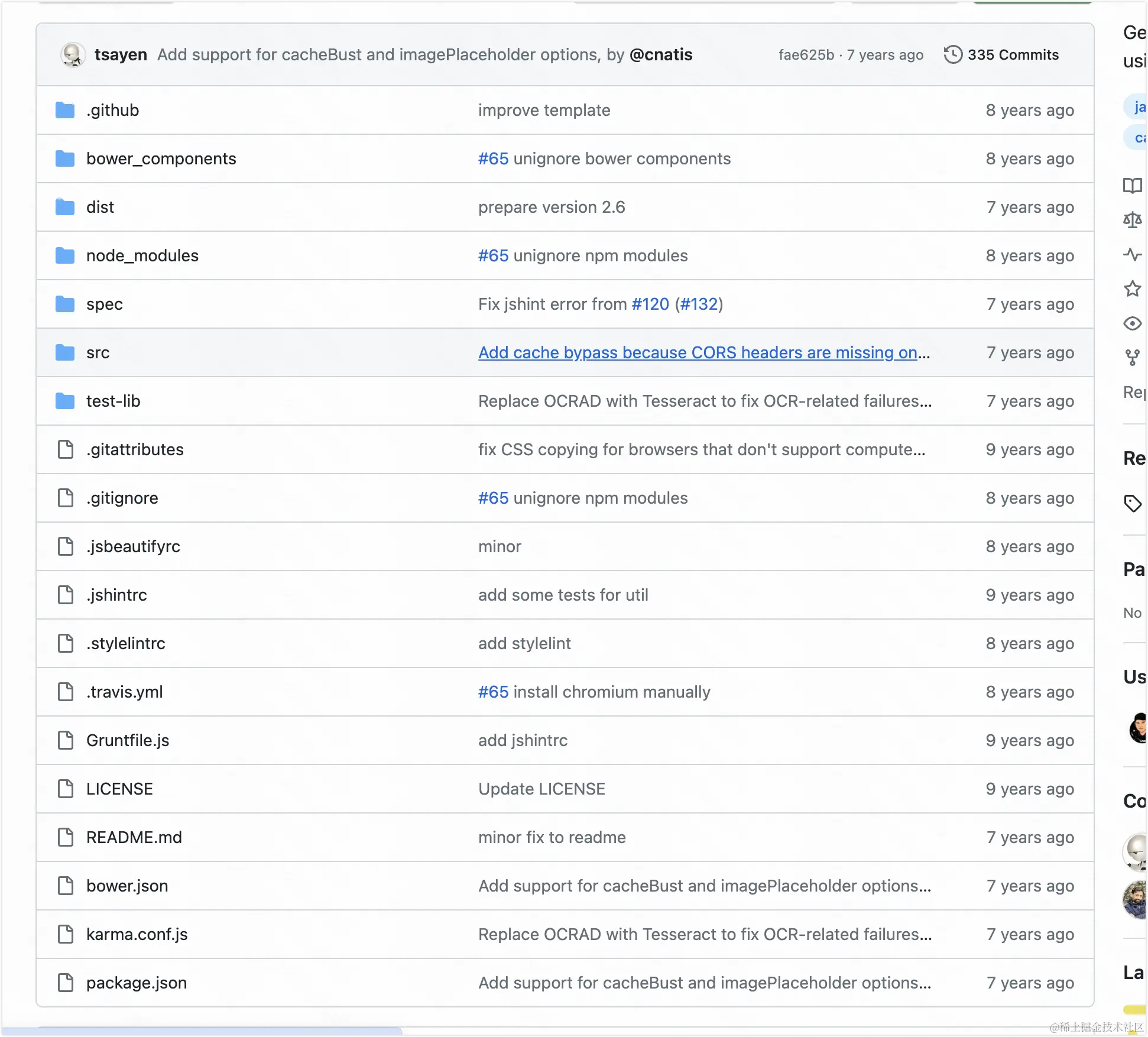Image resolution: width=1148 pixels, height=1037 pixels.
Task: Click the releases tag icon
Action: [x=1132, y=503]
